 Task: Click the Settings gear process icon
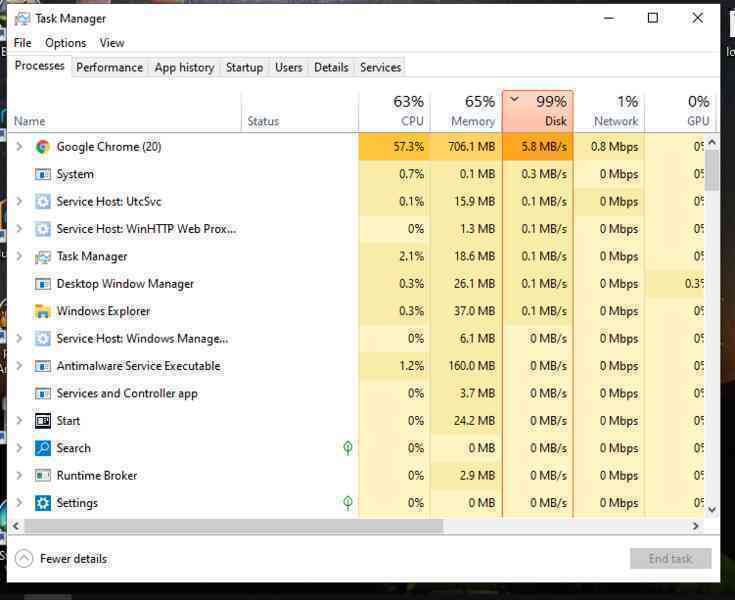click(x=43, y=503)
